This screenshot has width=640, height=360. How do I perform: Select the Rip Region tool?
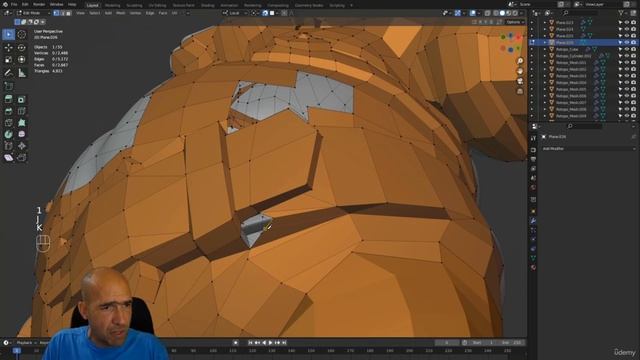tap(22, 158)
